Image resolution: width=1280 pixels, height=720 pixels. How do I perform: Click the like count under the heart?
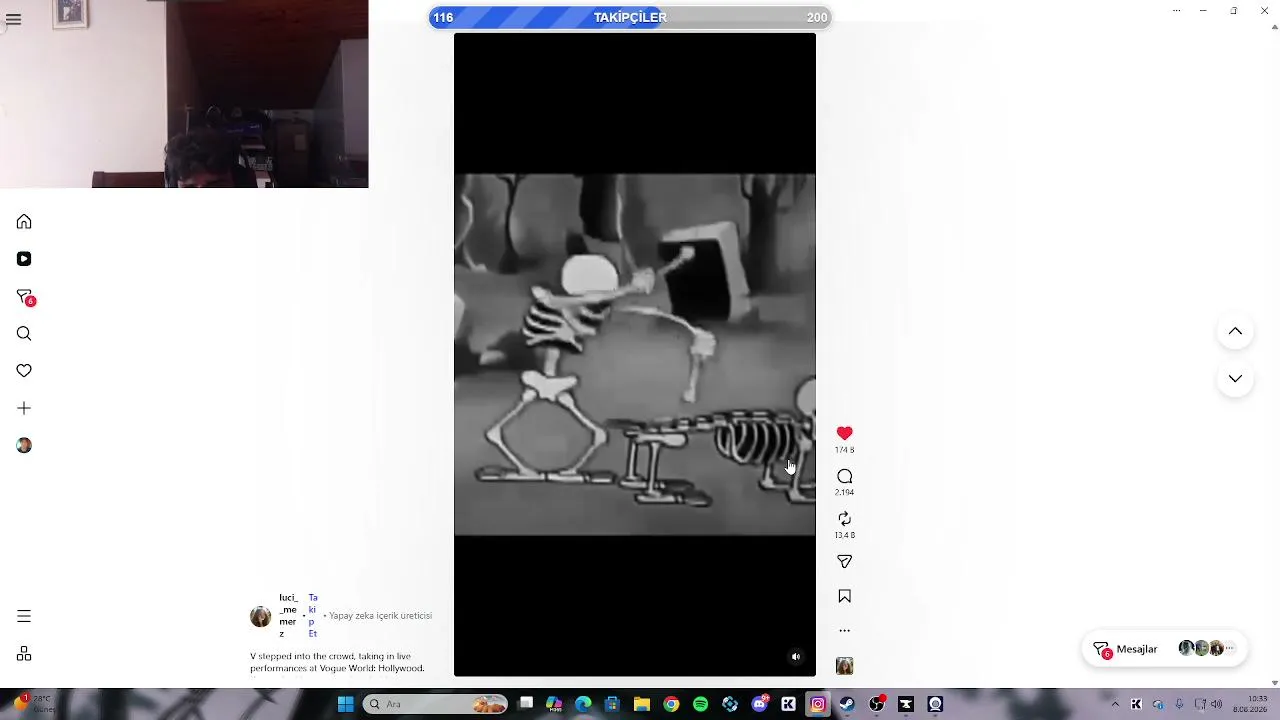click(844, 451)
